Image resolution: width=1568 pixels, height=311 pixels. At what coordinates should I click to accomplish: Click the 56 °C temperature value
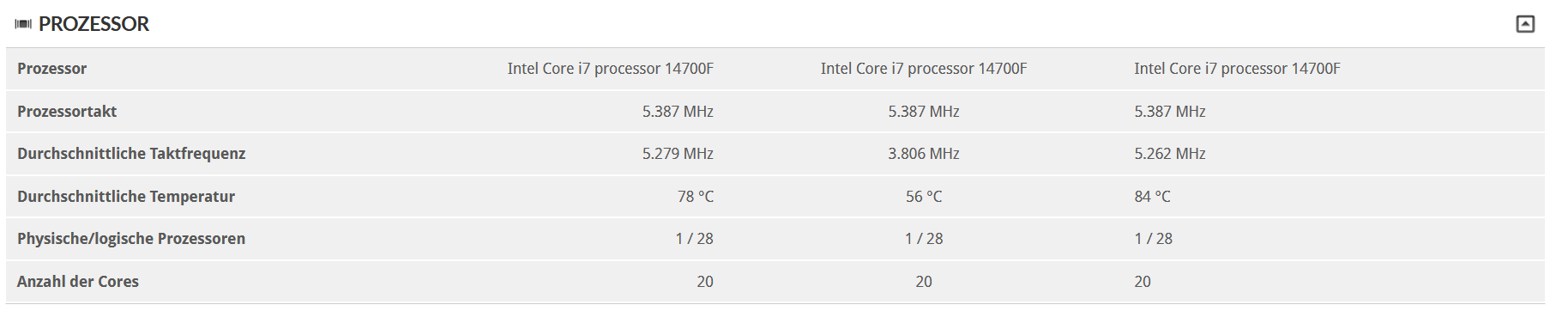(924, 197)
